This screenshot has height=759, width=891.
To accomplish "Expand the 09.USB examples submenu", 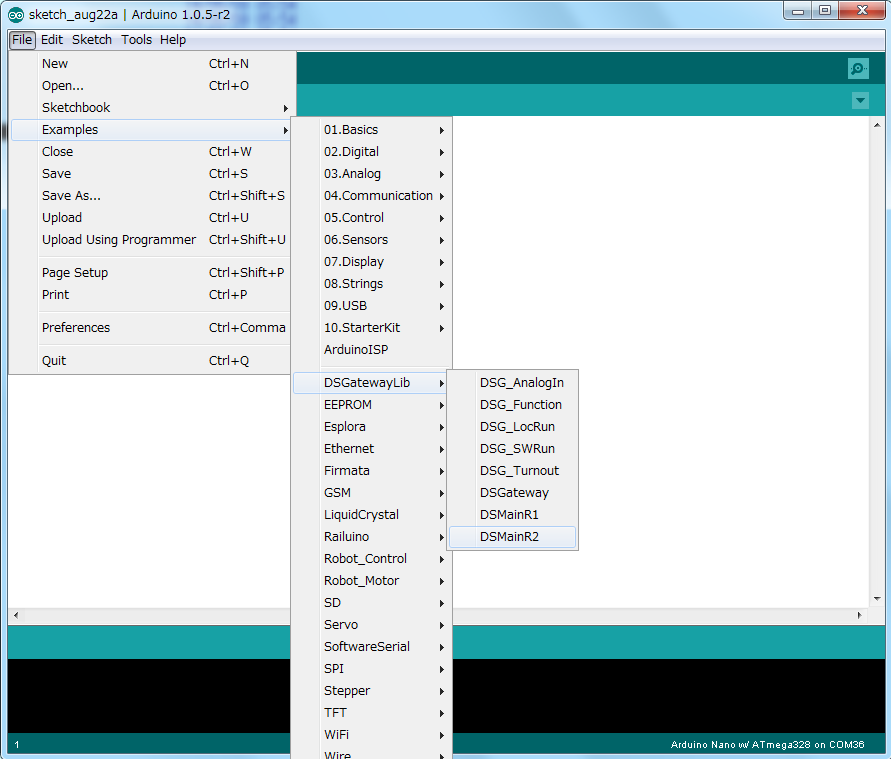I will click(372, 306).
